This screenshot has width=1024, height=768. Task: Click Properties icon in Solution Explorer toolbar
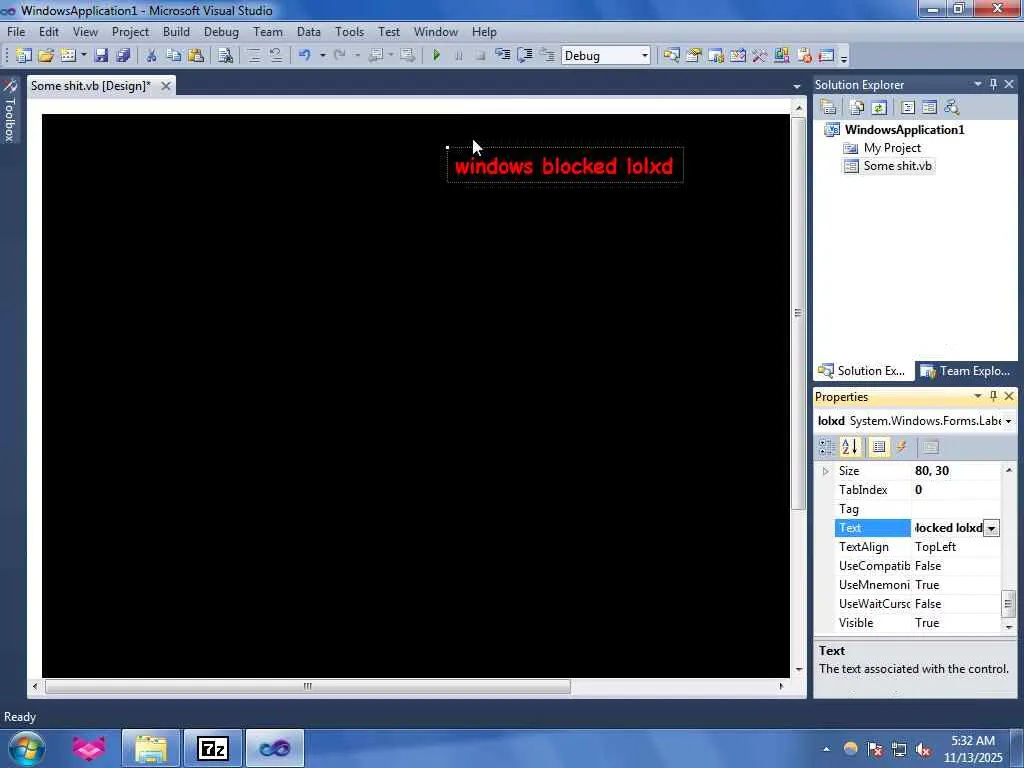828,107
